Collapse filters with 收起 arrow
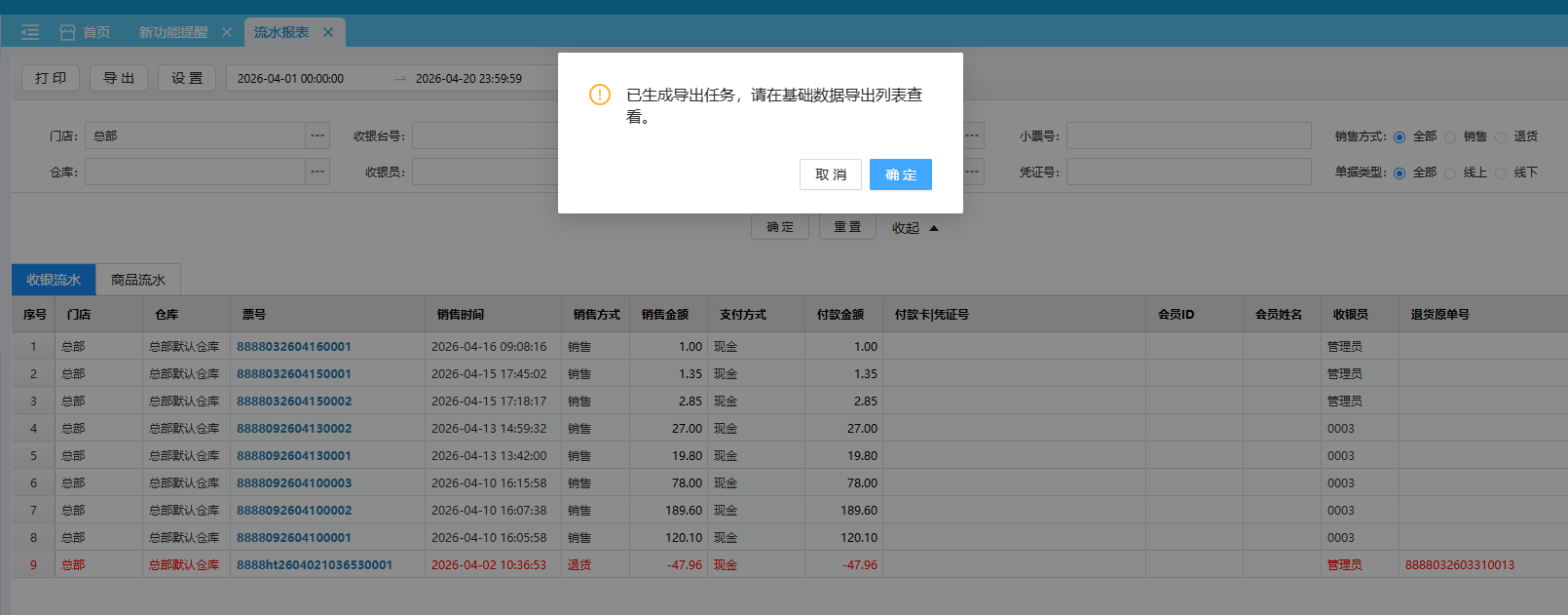 [x=933, y=228]
